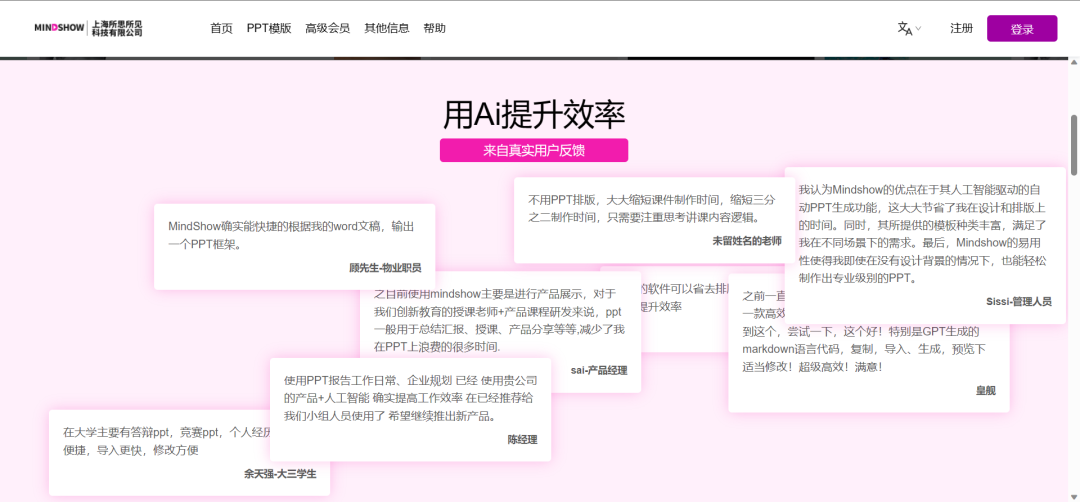Screen dimensions: 1080x502
Task: Select 高级会员 in navigation bar
Action: [327, 28]
